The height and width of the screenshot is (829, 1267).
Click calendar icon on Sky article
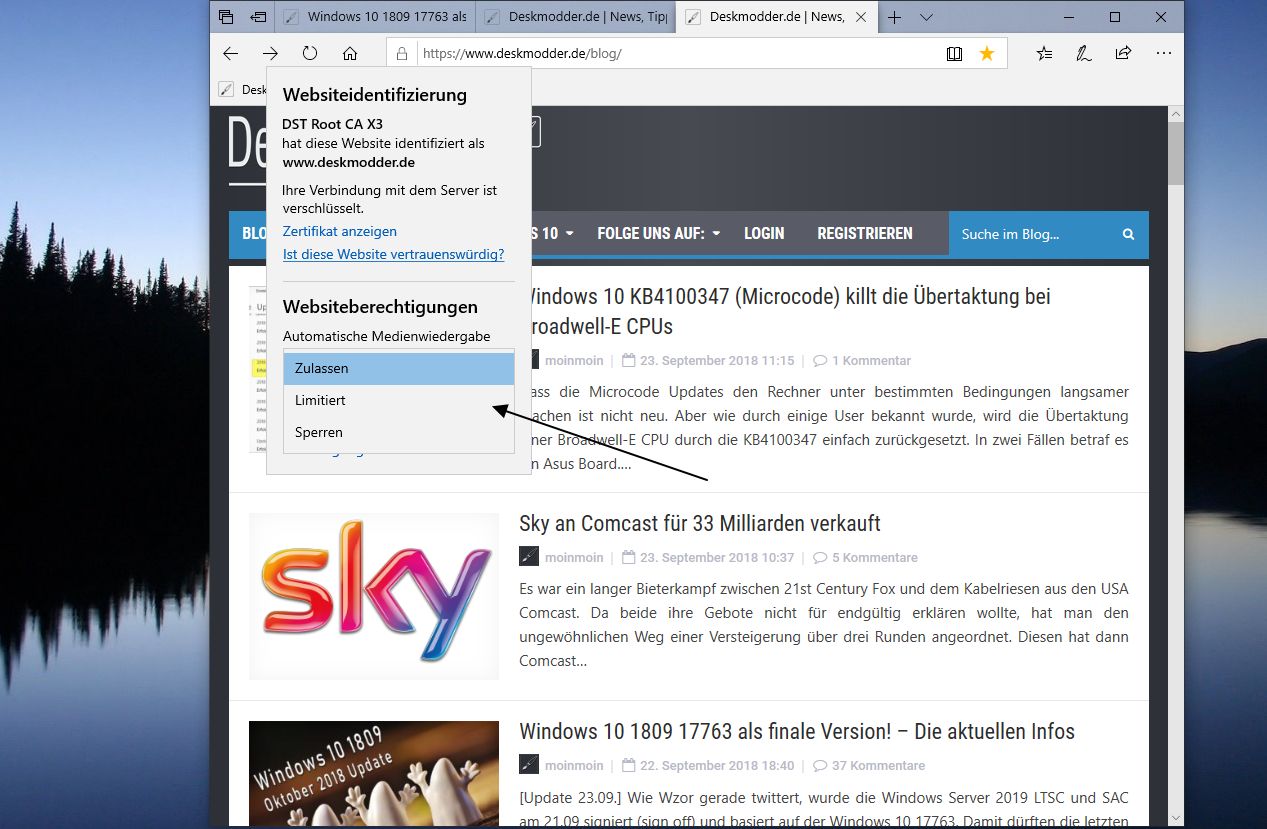tap(628, 557)
